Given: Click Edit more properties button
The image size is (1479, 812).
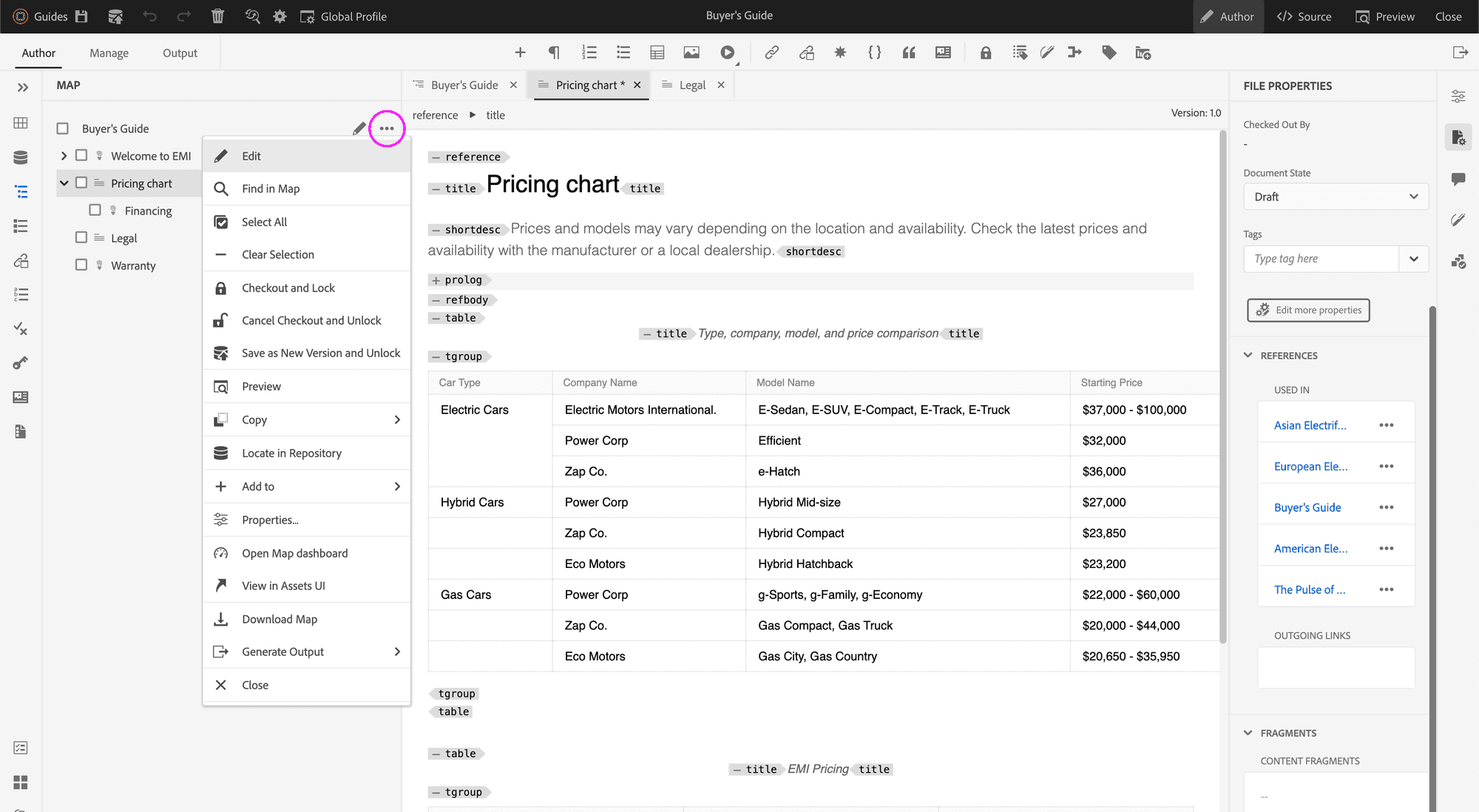Looking at the screenshot, I should [x=1308, y=310].
